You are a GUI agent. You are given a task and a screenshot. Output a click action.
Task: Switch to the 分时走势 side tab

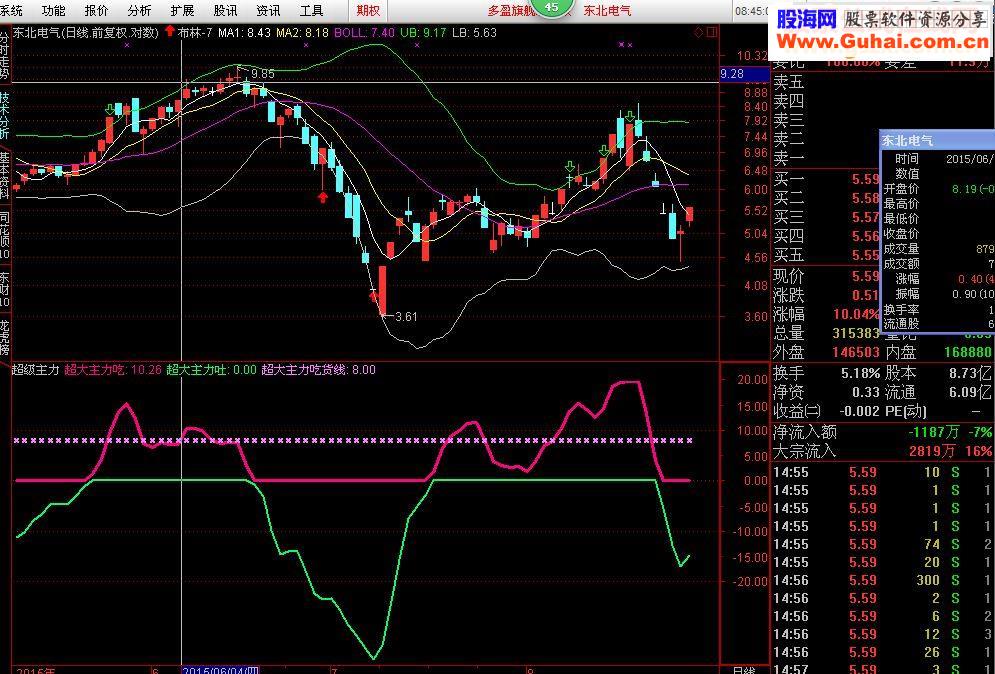(5, 56)
